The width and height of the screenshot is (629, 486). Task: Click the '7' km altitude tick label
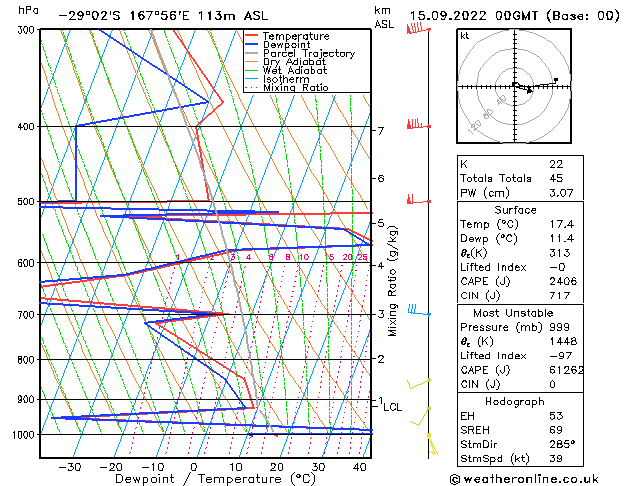[380, 131]
